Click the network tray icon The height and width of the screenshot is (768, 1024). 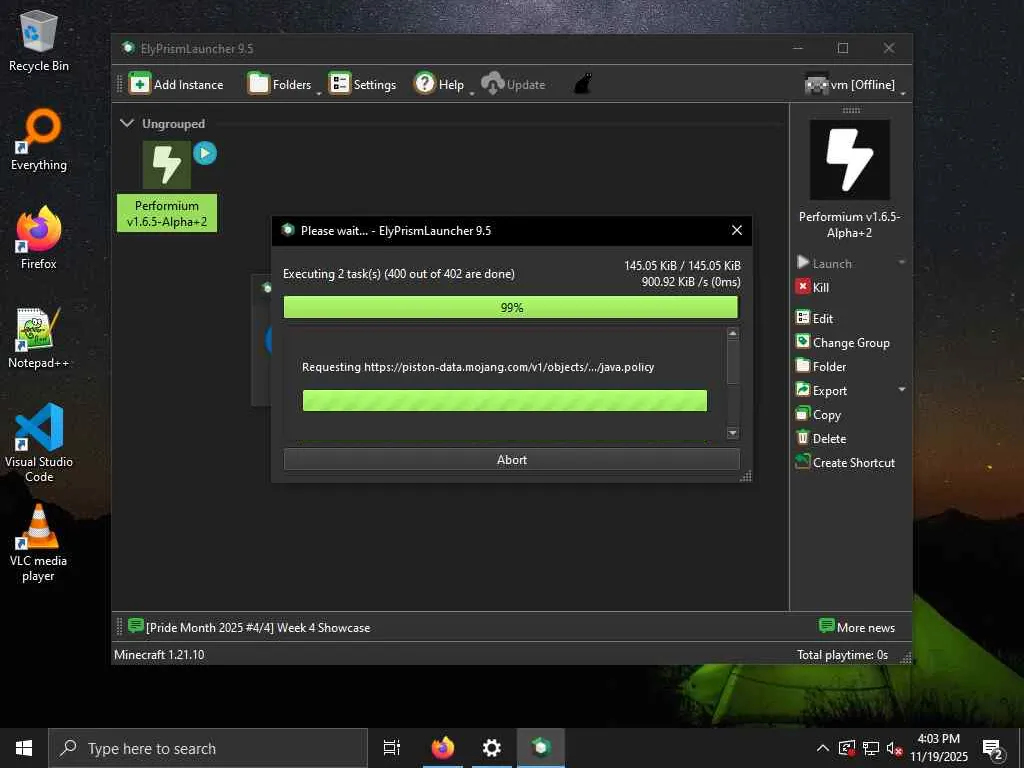(871, 748)
